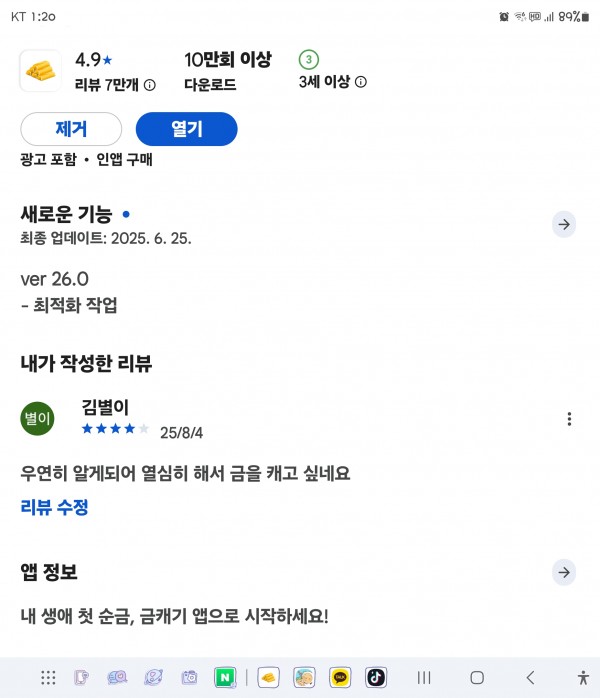Tap the 리뷰 수정 edit review link
The image size is (600, 698).
coord(54,507)
